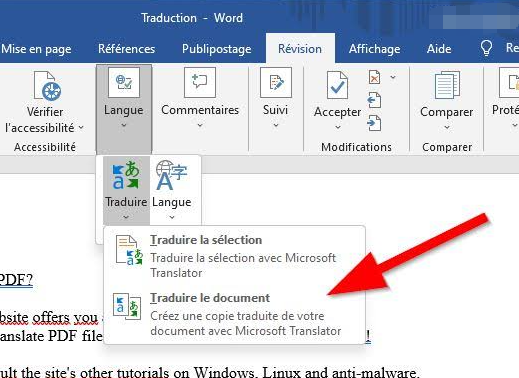Click the Commentaires speech bubble icon
Screen dimensions: 519x378
pos(200,82)
